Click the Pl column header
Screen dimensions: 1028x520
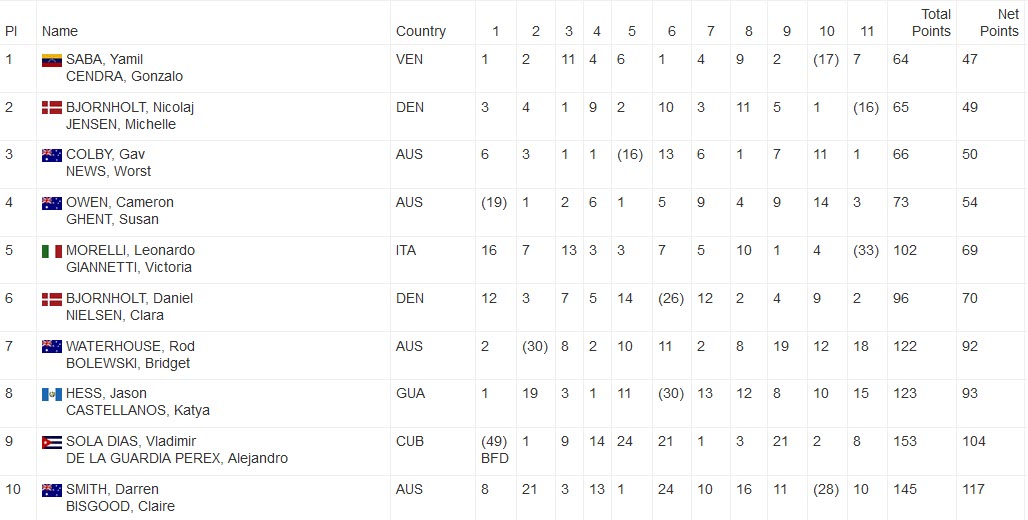tap(10, 31)
